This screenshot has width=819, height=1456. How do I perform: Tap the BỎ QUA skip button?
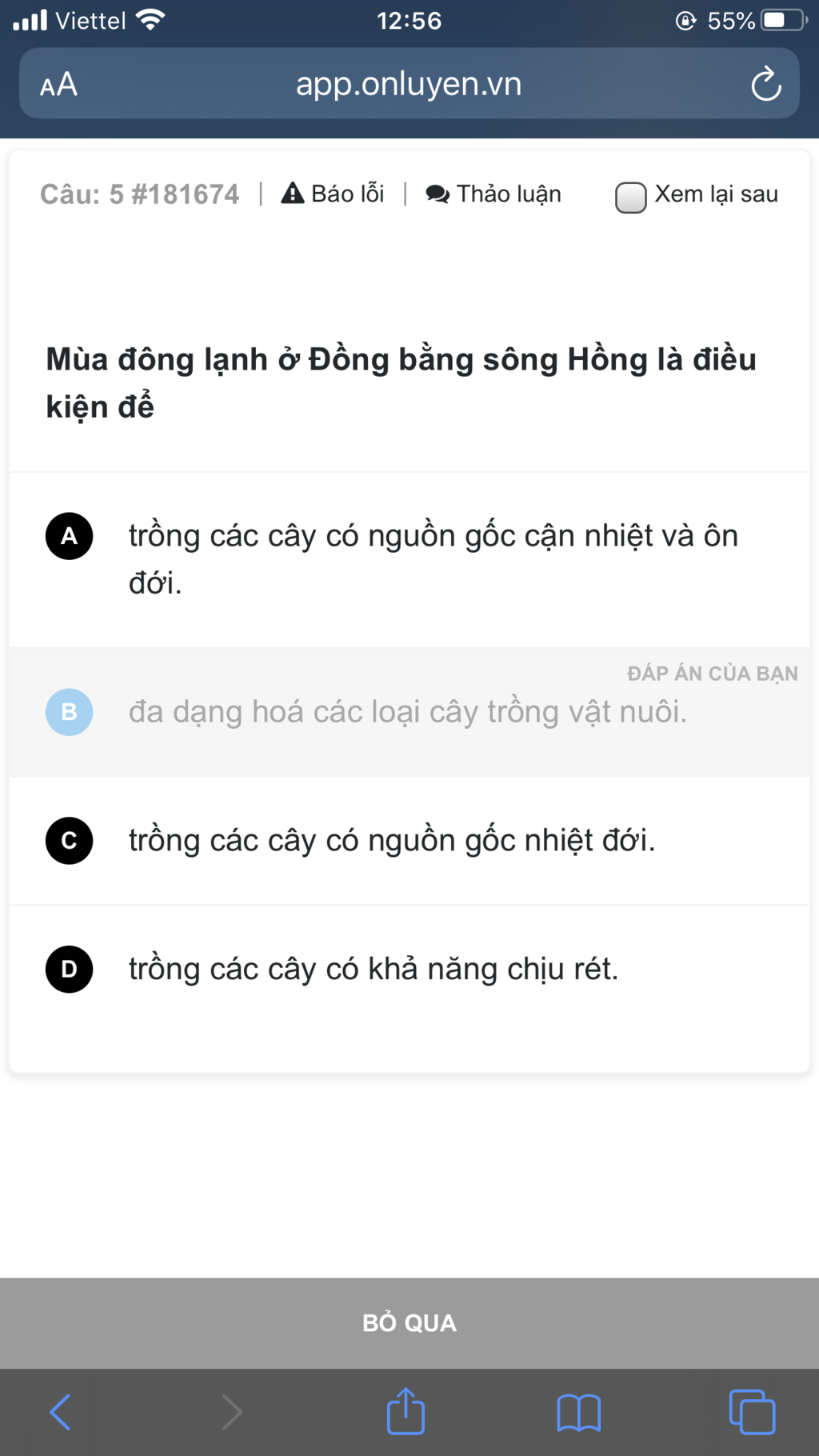(x=409, y=1322)
